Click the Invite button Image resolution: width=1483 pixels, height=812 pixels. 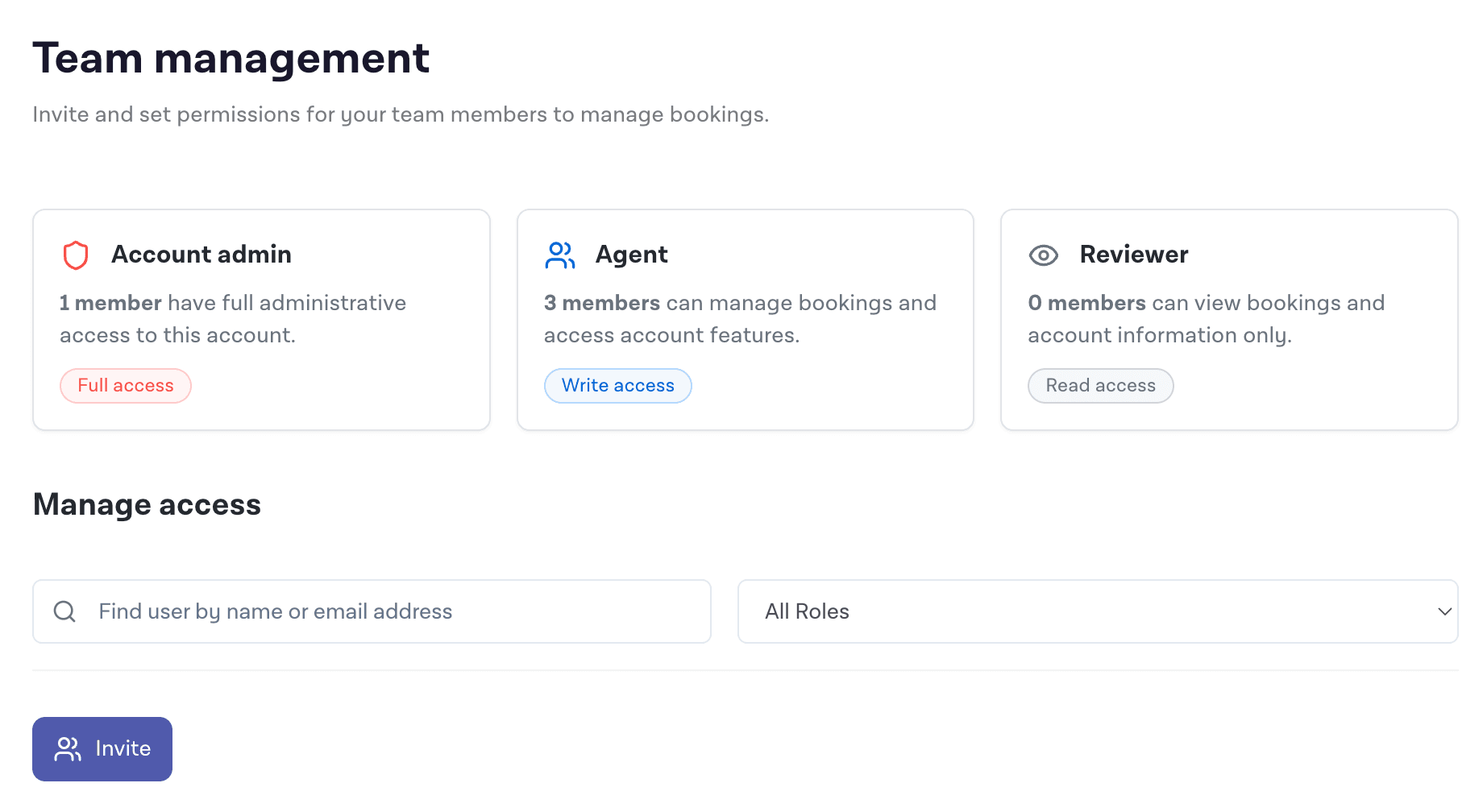click(x=102, y=748)
